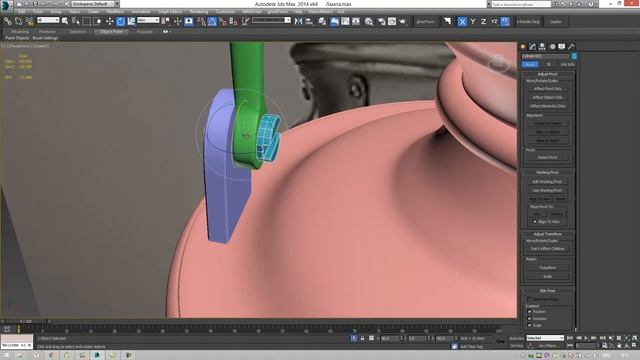Collapse the Adjust Pivot rollout

point(547,74)
